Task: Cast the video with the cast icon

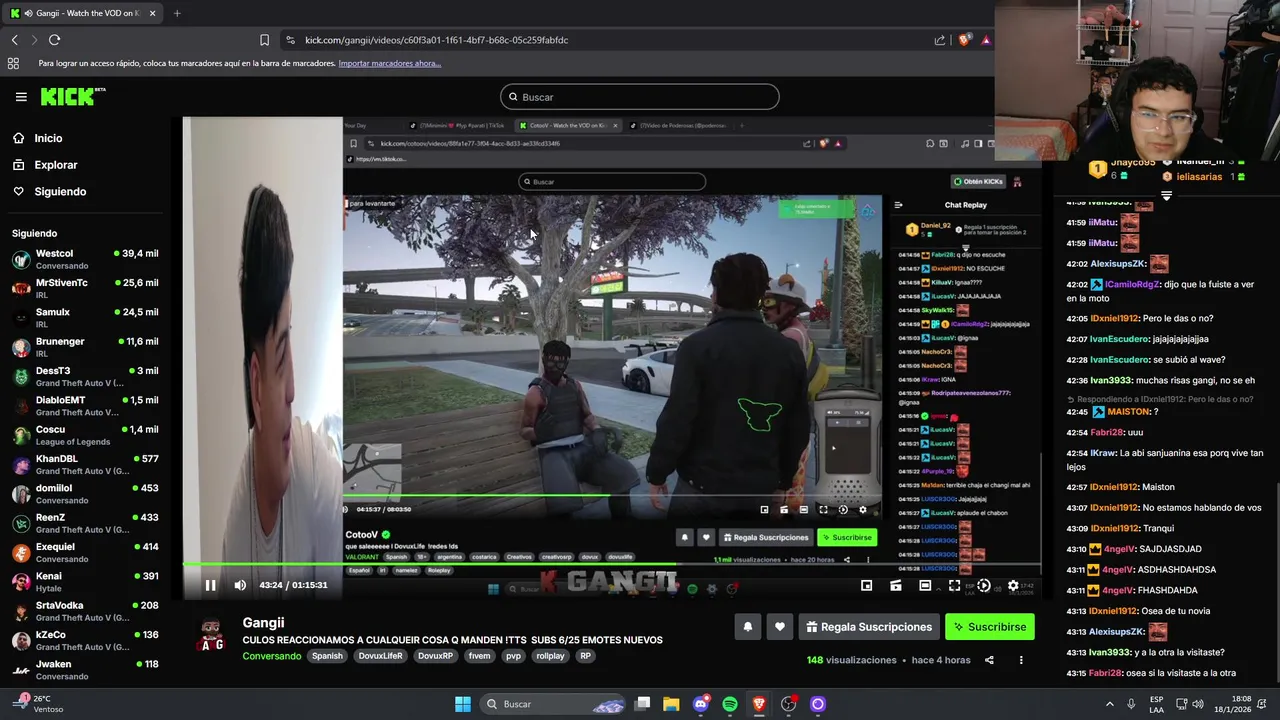Action: 896,585
